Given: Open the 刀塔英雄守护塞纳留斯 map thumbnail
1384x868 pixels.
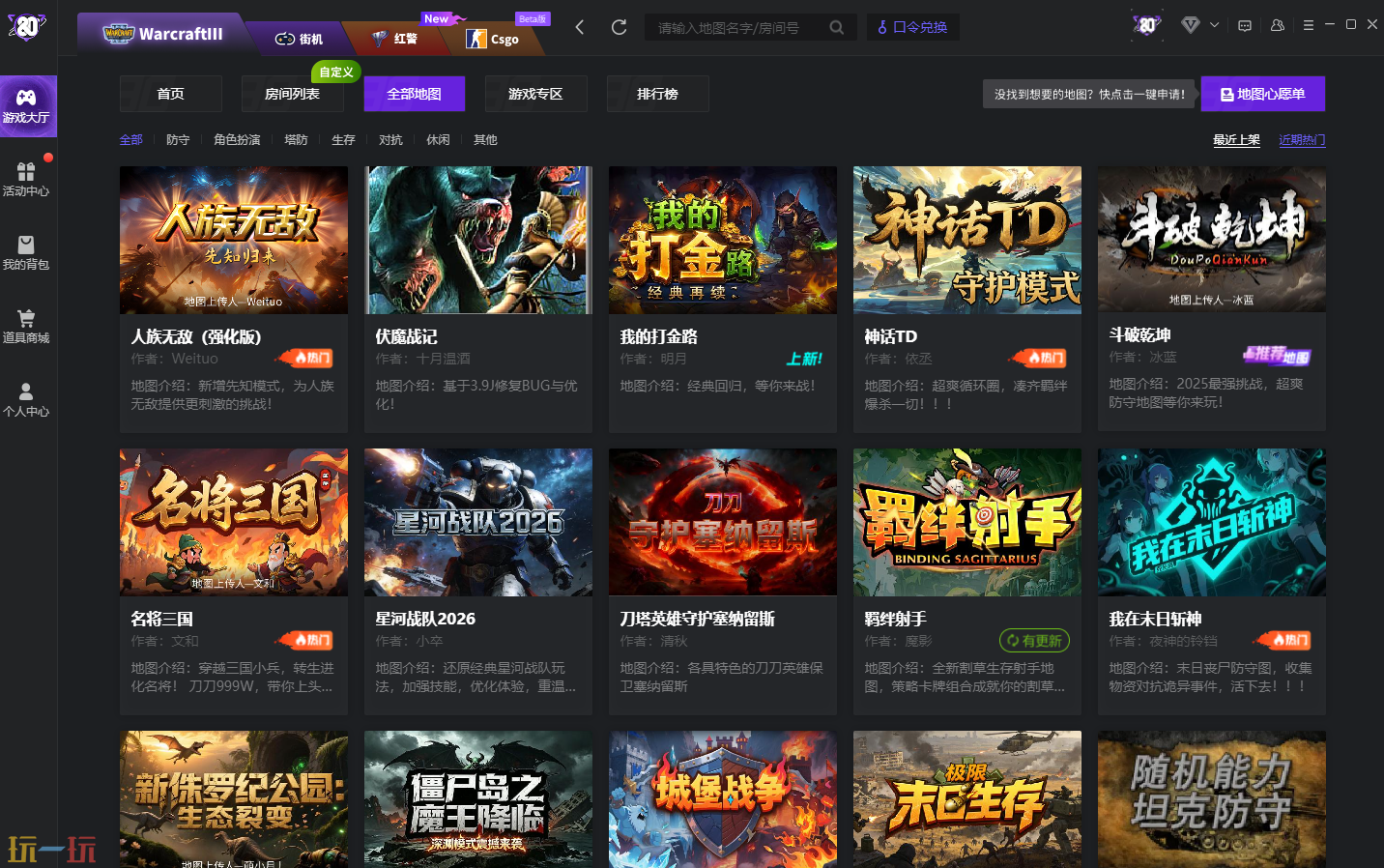Looking at the screenshot, I should coord(723,522).
